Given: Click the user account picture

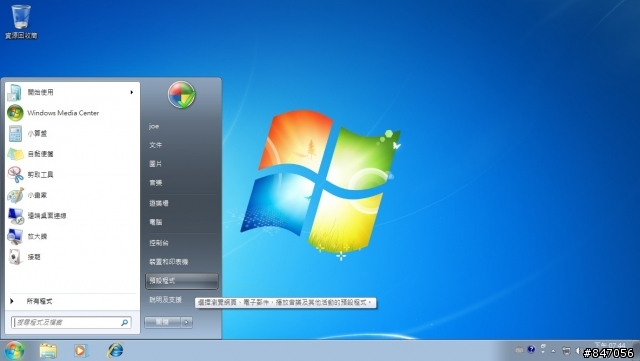Looking at the screenshot, I should (182, 95).
